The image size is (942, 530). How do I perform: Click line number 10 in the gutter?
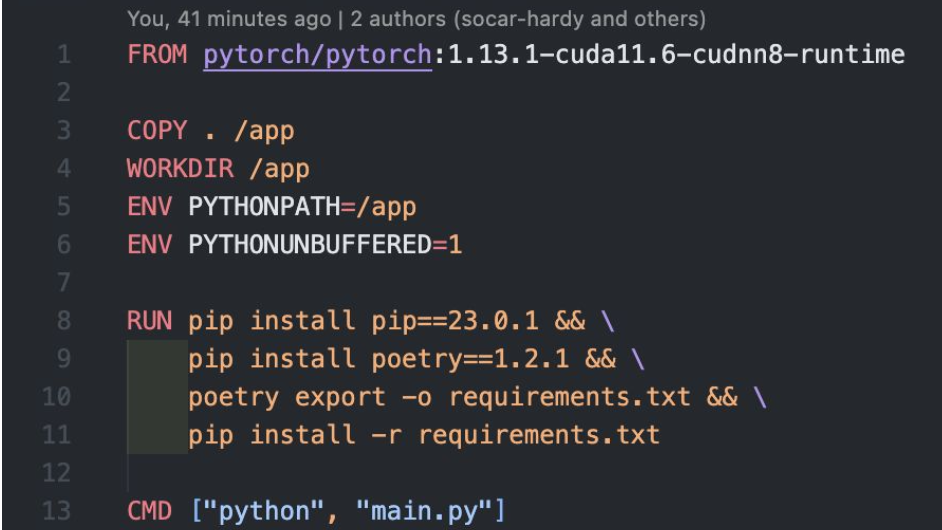(56, 397)
